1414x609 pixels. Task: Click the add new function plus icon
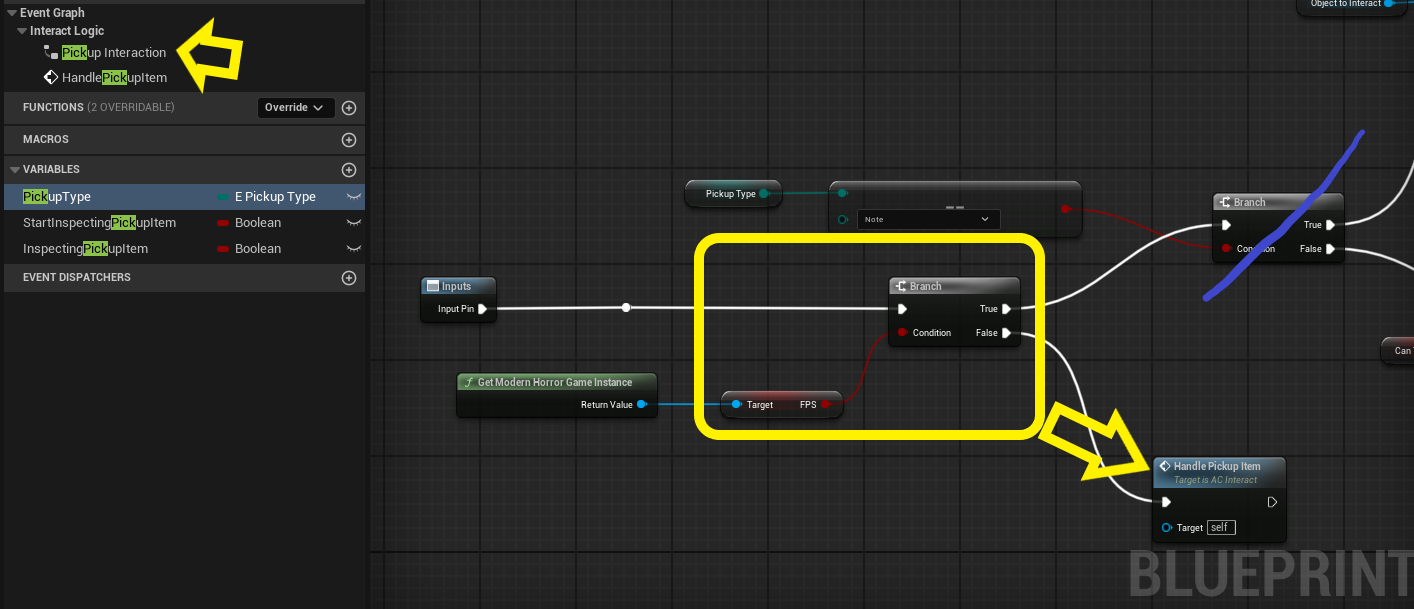(x=349, y=108)
